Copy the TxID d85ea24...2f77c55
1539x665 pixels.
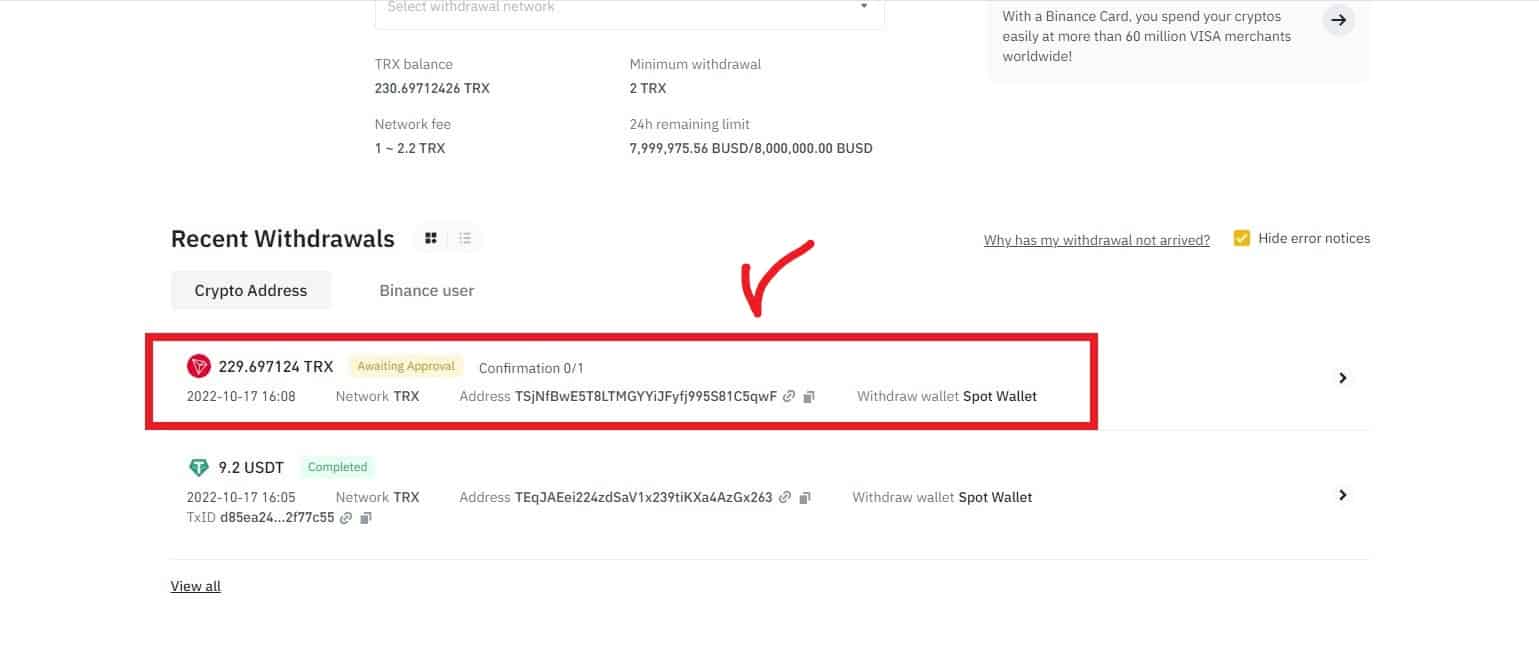(366, 518)
